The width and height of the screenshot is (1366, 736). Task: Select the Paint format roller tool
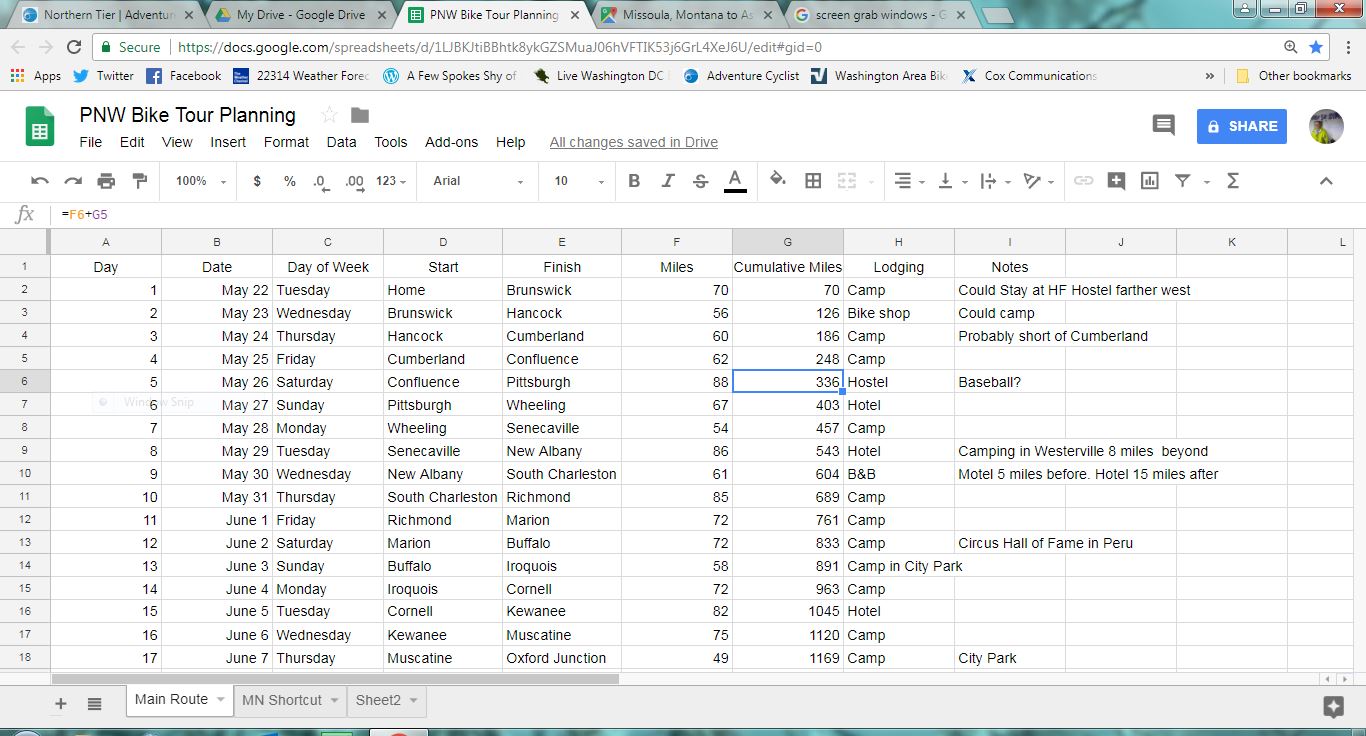point(139,181)
